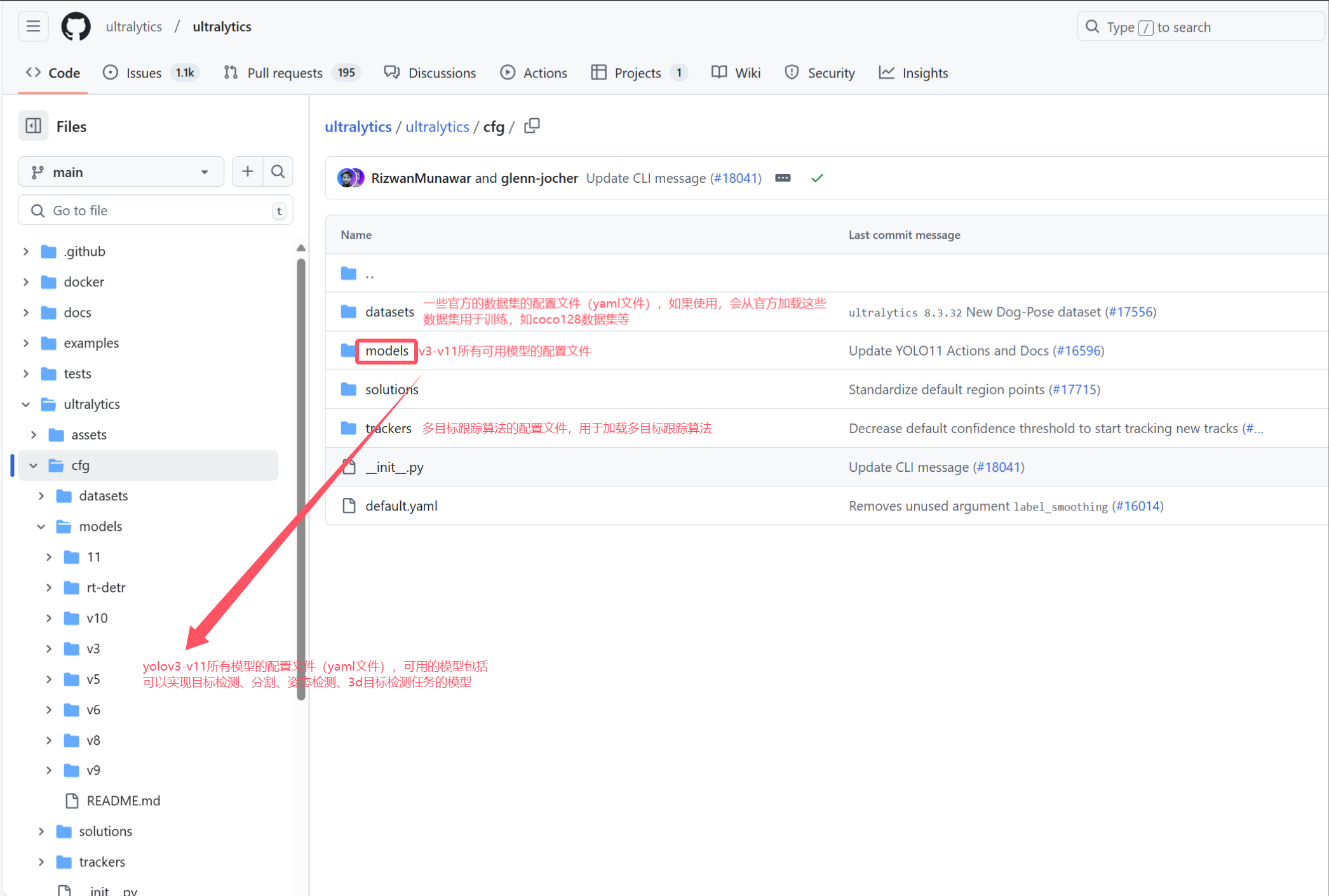
Task: Select the v8 folder in tree
Action: pos(93,740)
